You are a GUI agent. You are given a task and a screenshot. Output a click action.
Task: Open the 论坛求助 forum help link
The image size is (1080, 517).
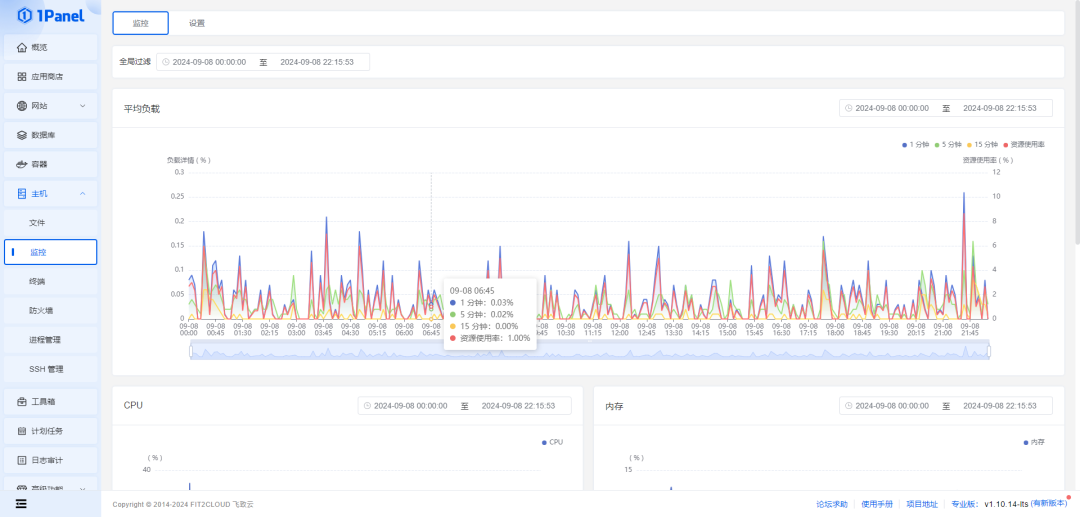tap(831, 504)
